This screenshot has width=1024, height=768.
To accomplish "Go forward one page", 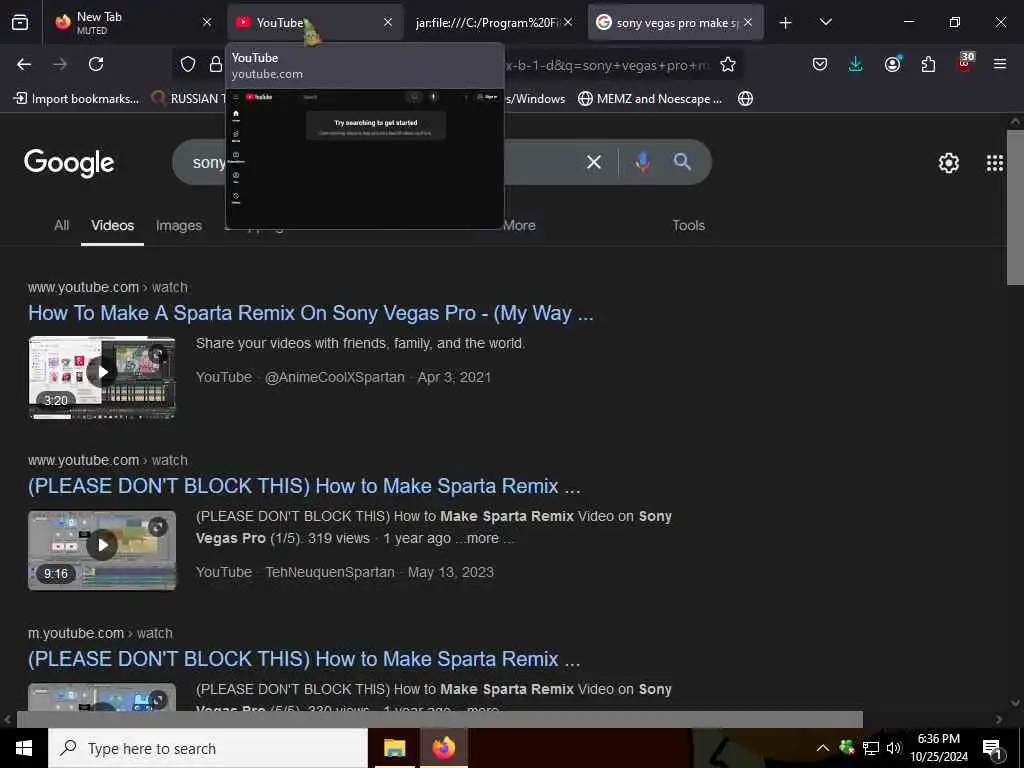I will pyautogui.click(x=60, y=64).
